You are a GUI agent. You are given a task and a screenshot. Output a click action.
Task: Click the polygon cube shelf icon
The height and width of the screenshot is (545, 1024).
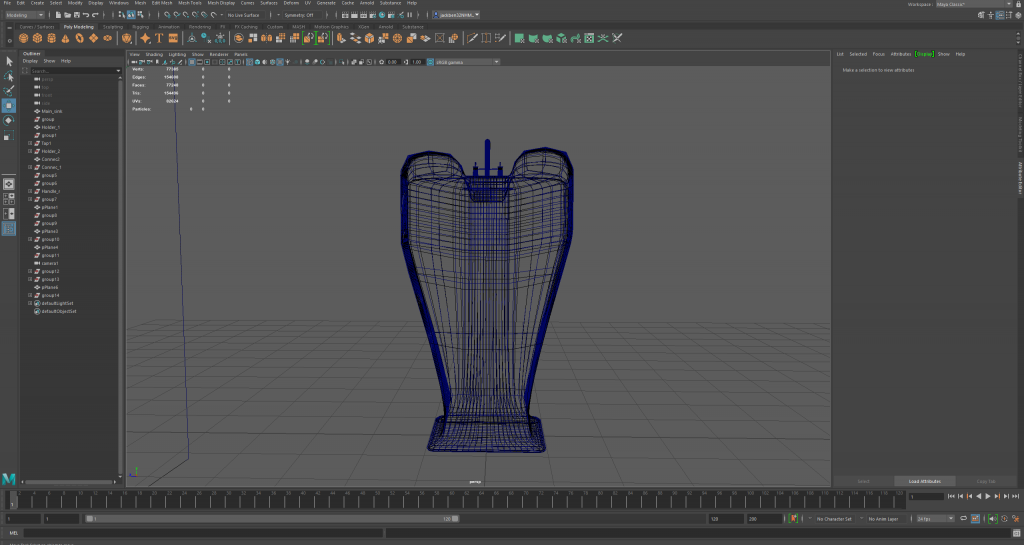[38, 38]
